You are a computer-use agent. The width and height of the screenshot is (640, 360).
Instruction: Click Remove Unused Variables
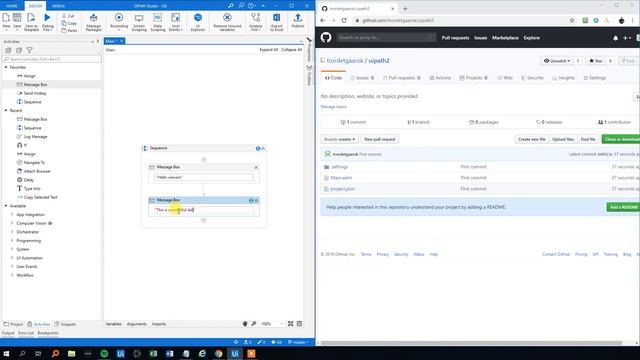click(x=227, y=22)
